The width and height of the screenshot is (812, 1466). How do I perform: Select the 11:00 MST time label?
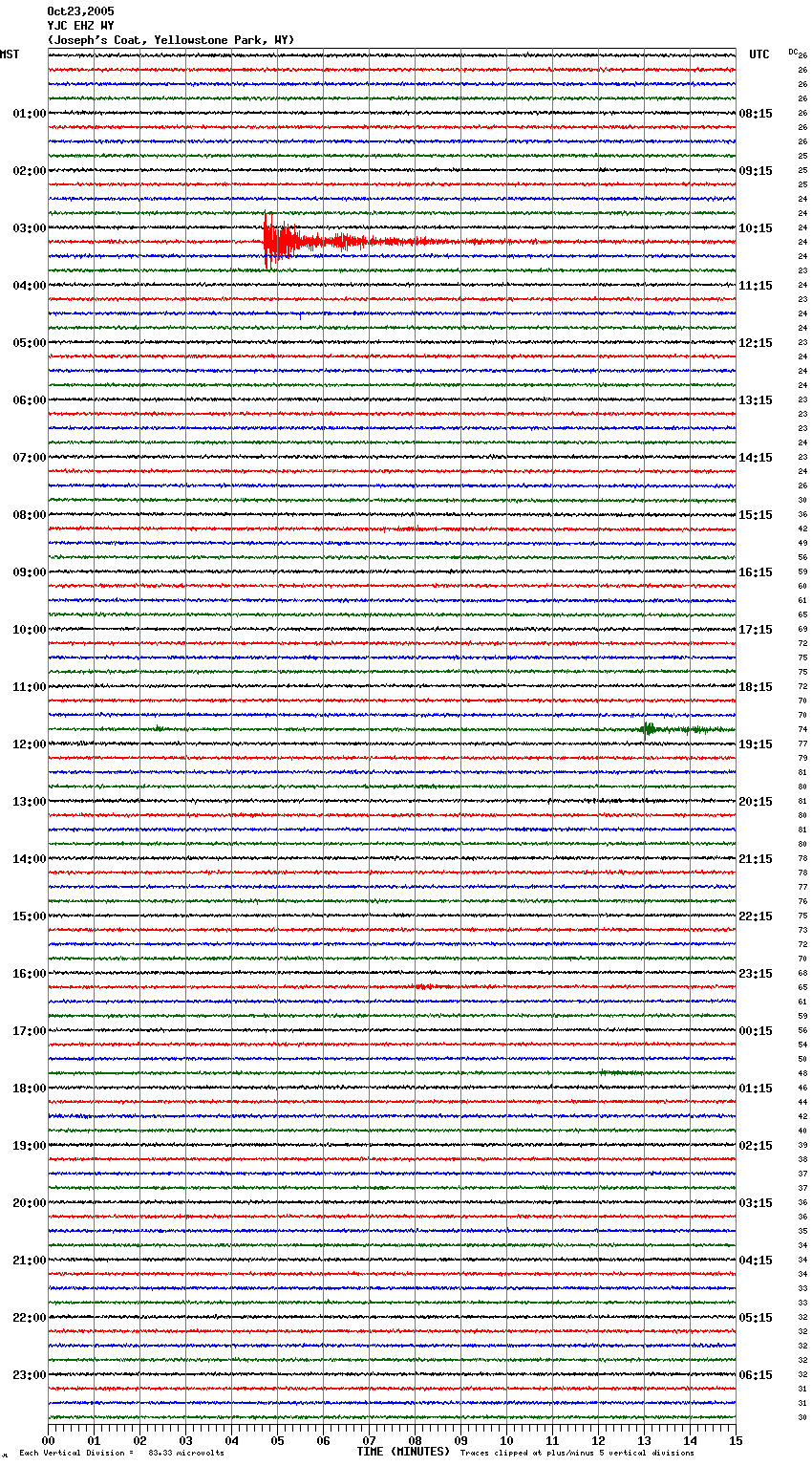pyautogui.click(x=30, y=687)
